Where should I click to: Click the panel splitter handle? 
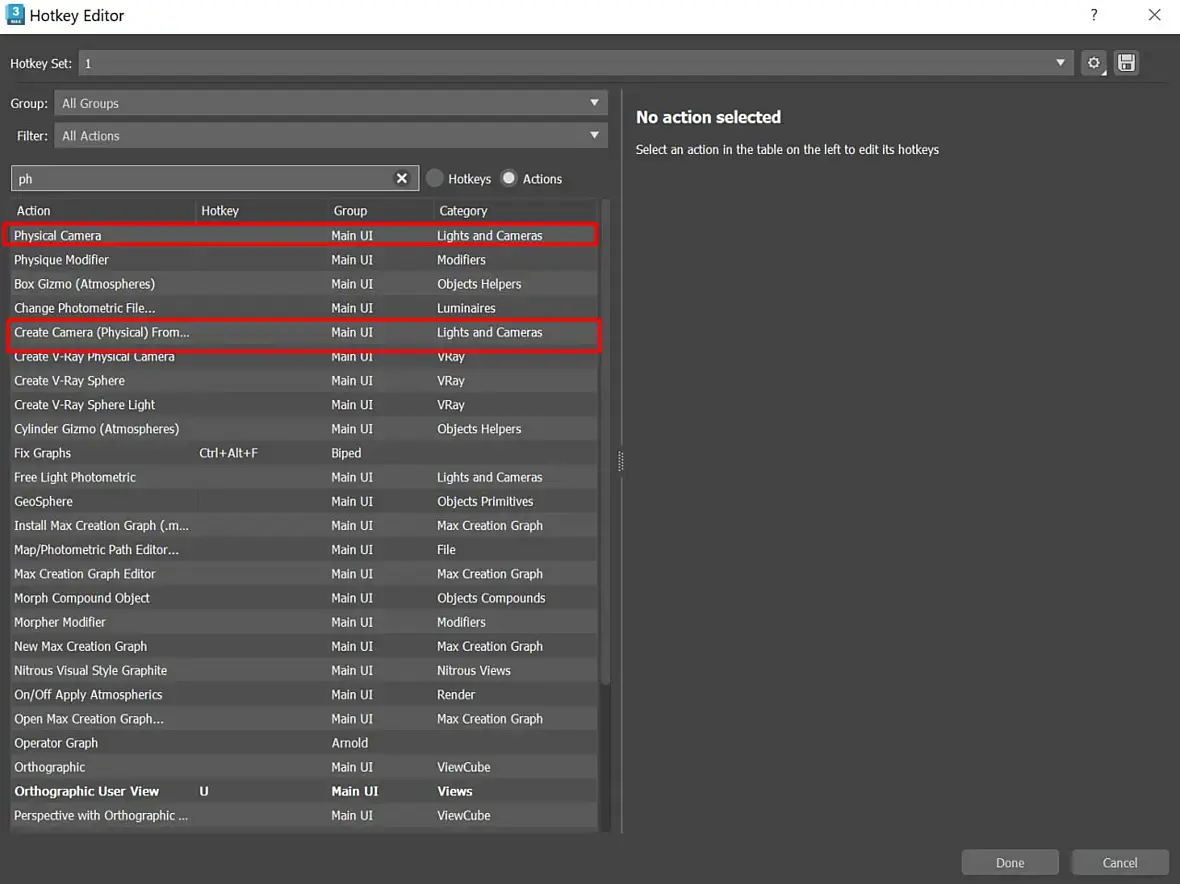(621, 461)
